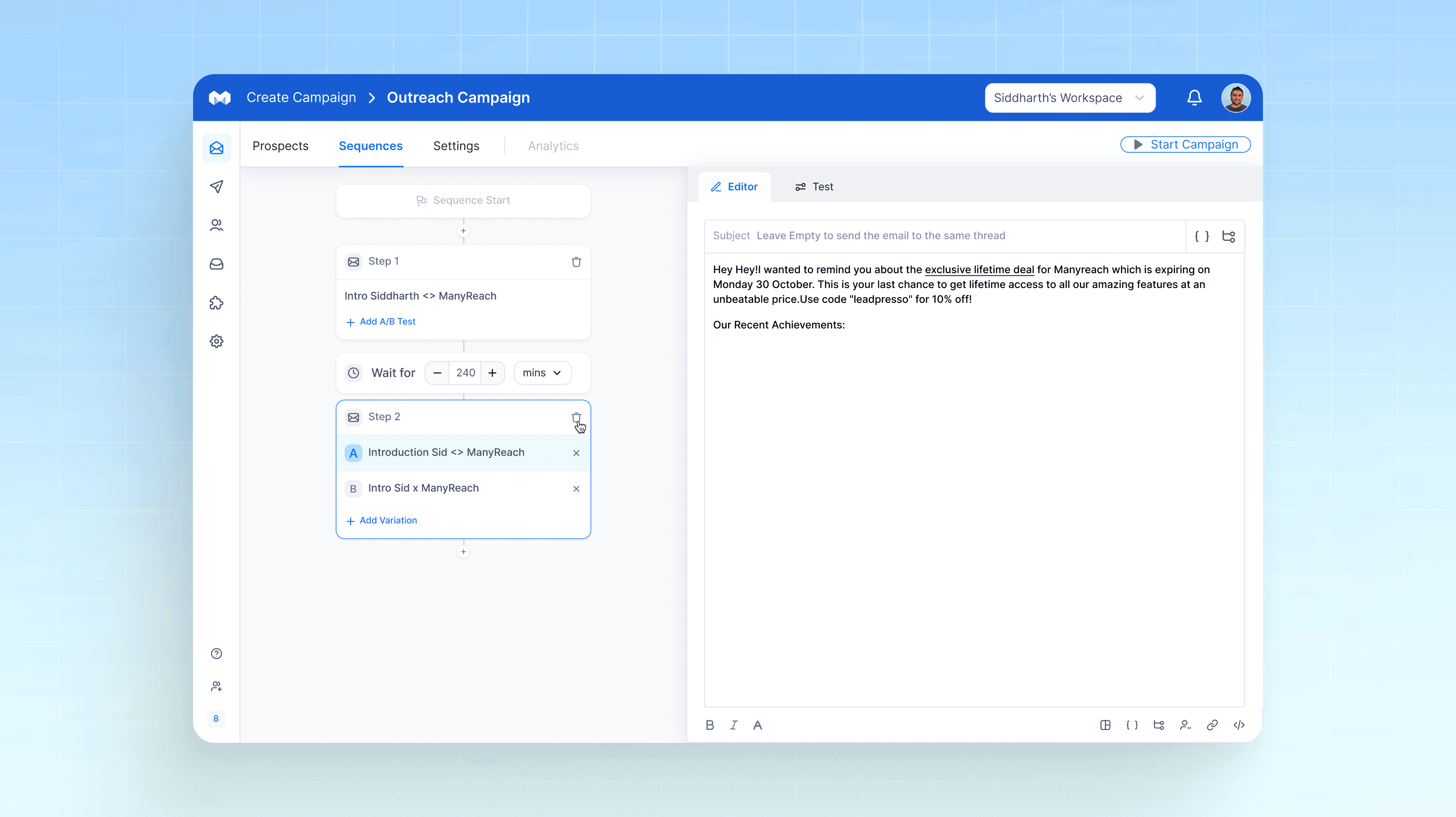Click Add A/B Test in Step 1
The image size is (1456, 817).
380,322
